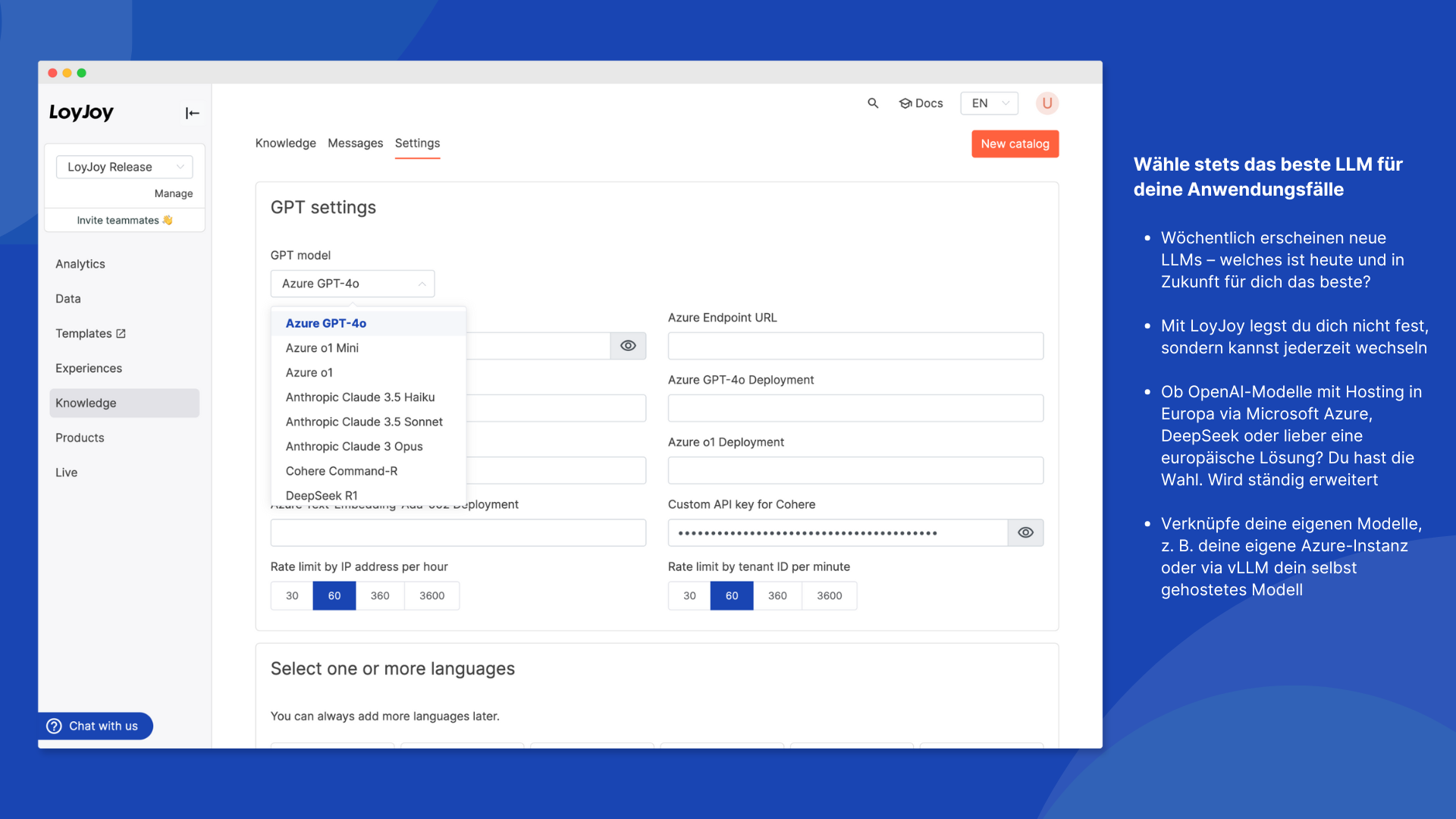
Task: Click the New catalog button
Action: point(1015,144)
